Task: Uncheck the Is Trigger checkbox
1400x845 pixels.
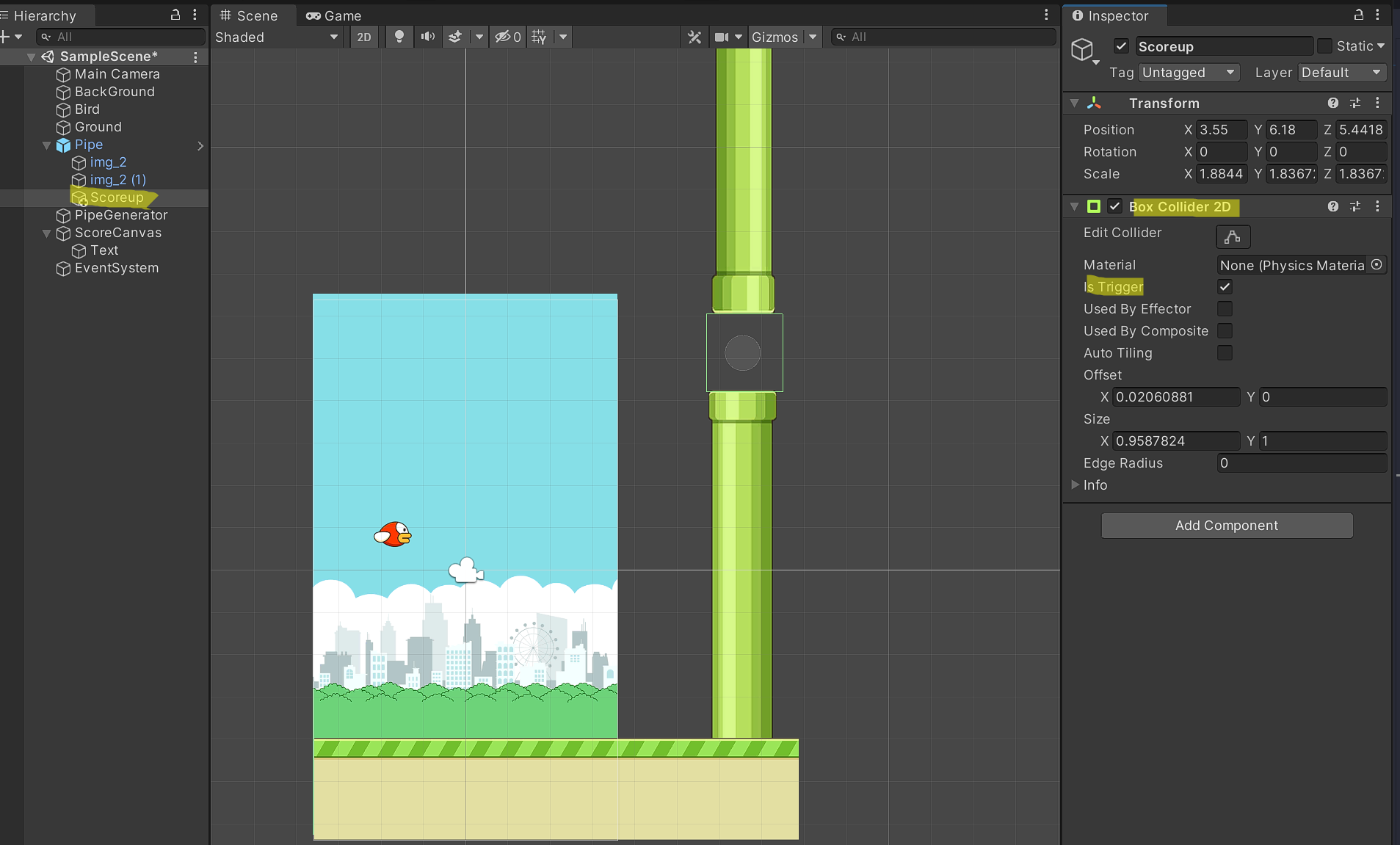Action: (1225, 287)
